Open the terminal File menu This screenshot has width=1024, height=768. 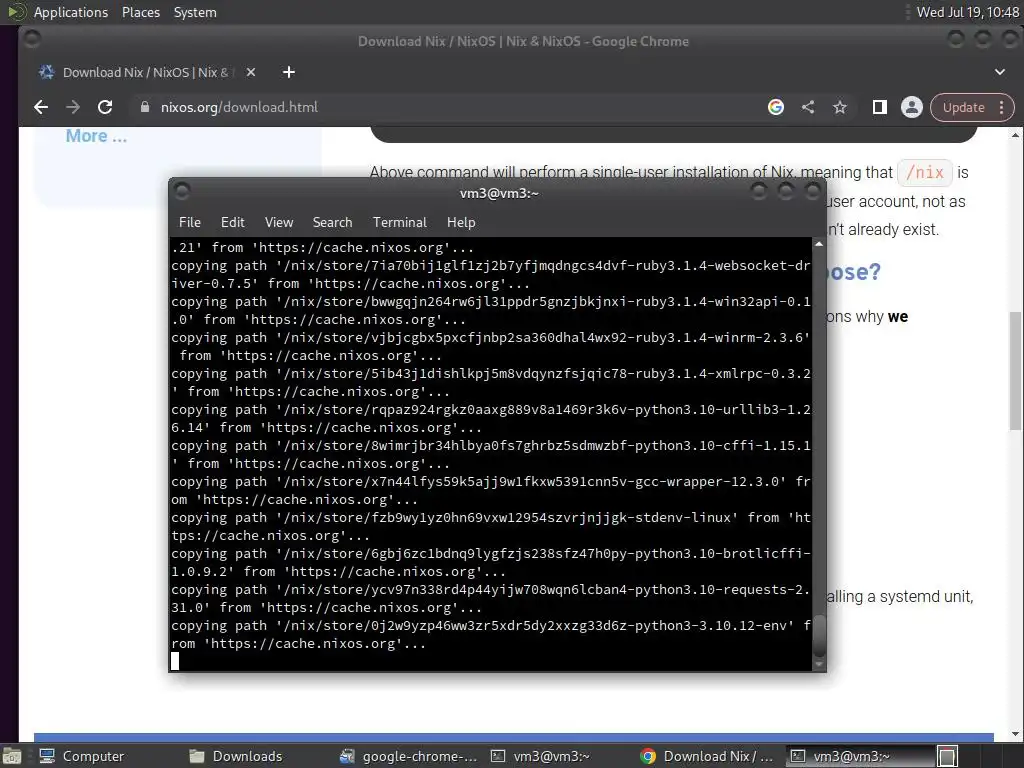coord(190,223)
